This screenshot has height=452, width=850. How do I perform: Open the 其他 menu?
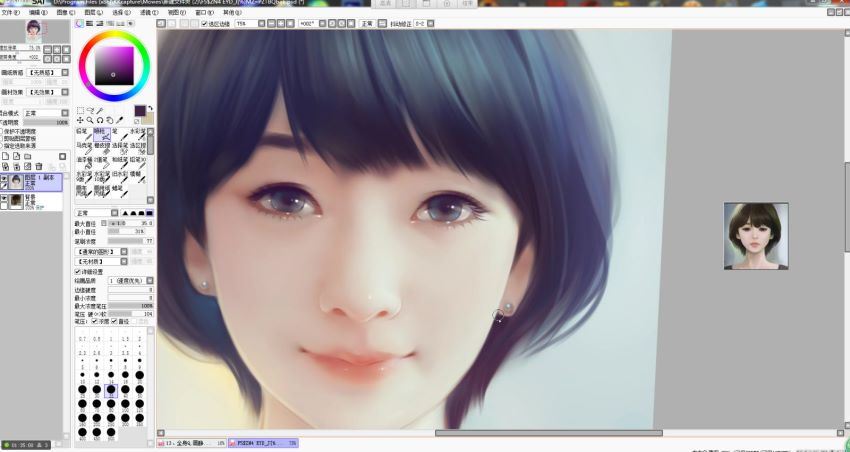coord(232,12)
